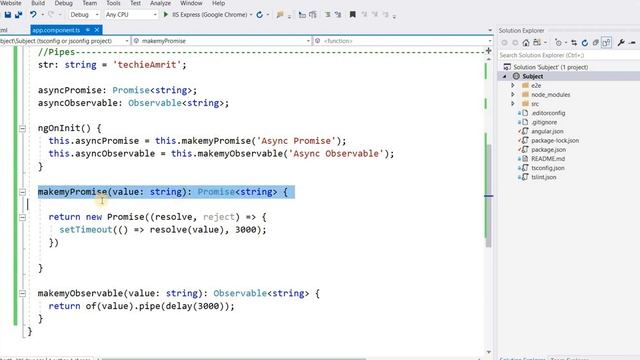
Task: Select the package.json file
Action: coord(548,150)
